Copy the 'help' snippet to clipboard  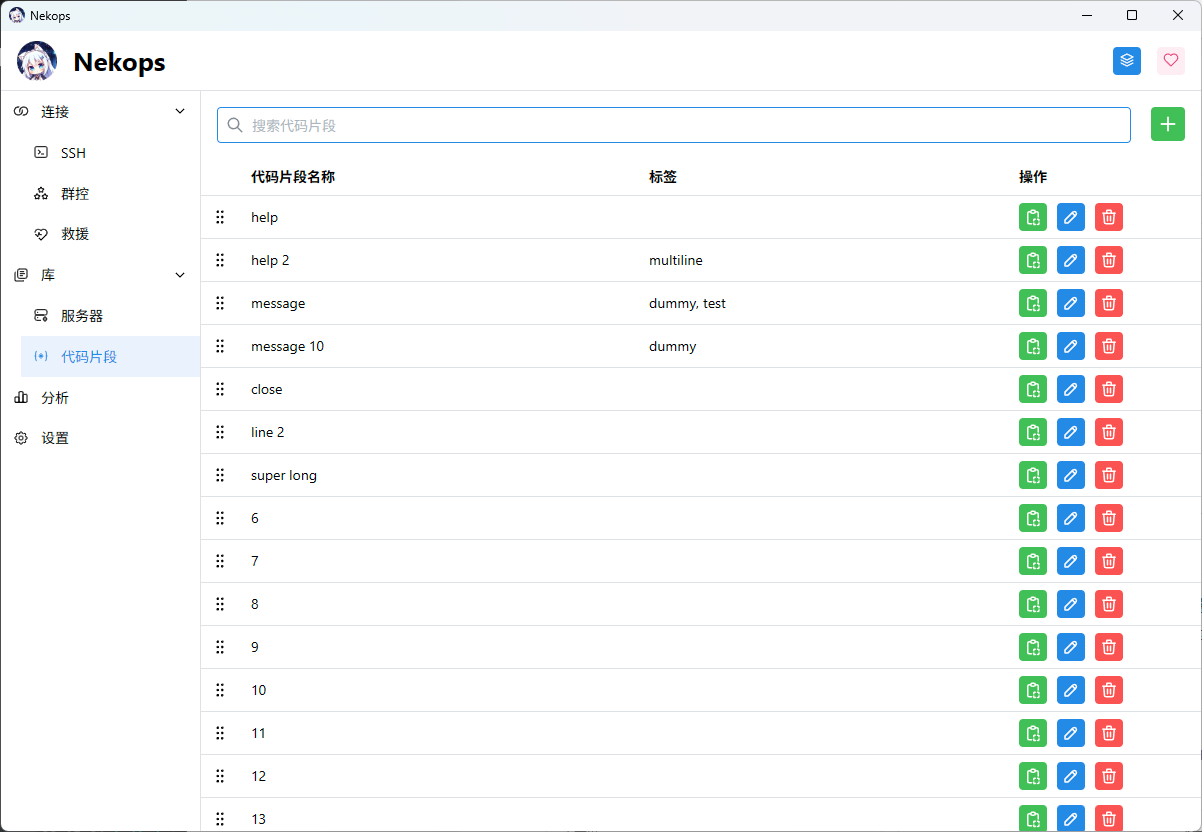pos(1032,218)
